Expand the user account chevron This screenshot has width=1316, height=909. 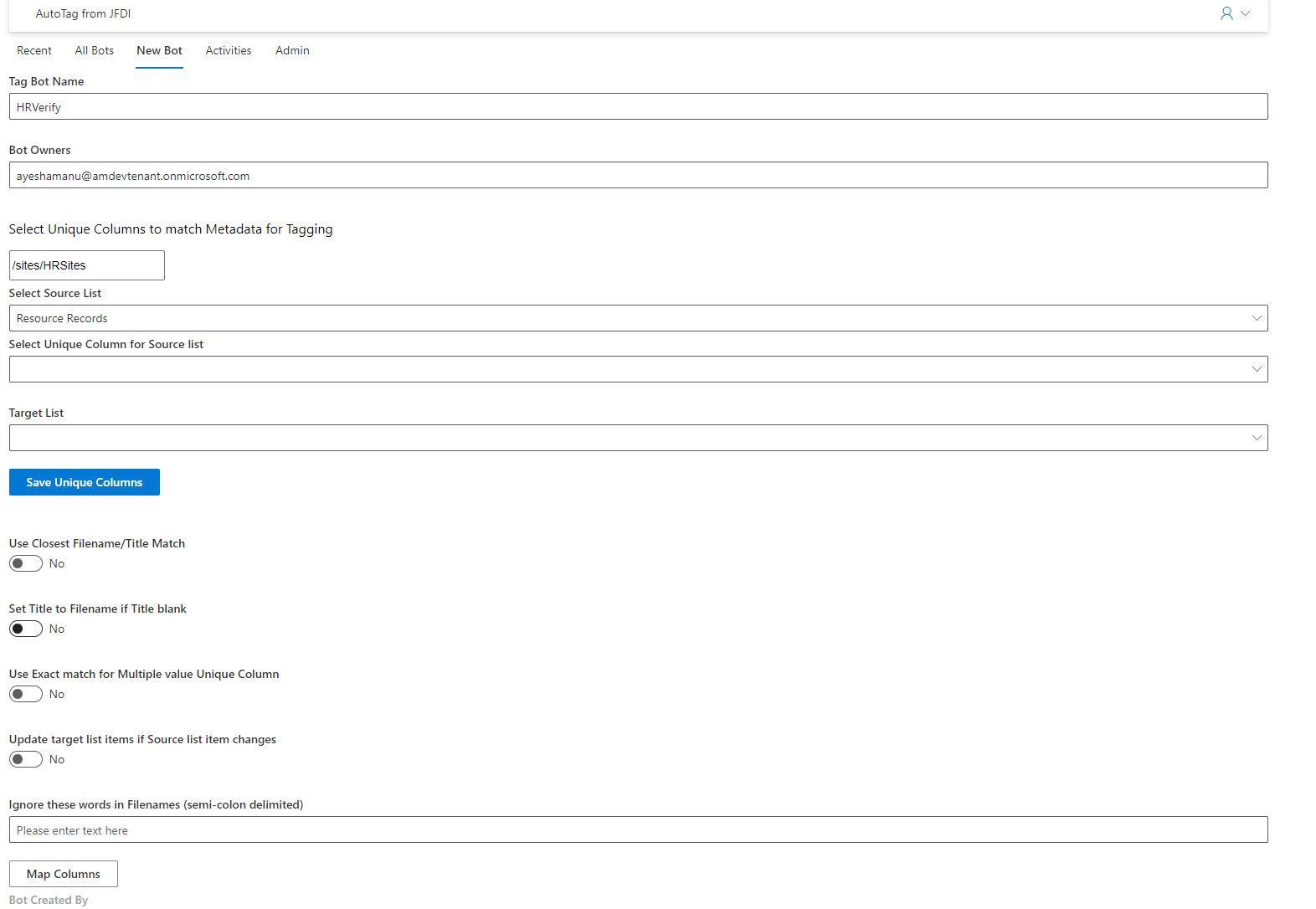[x=1246, y=13]
